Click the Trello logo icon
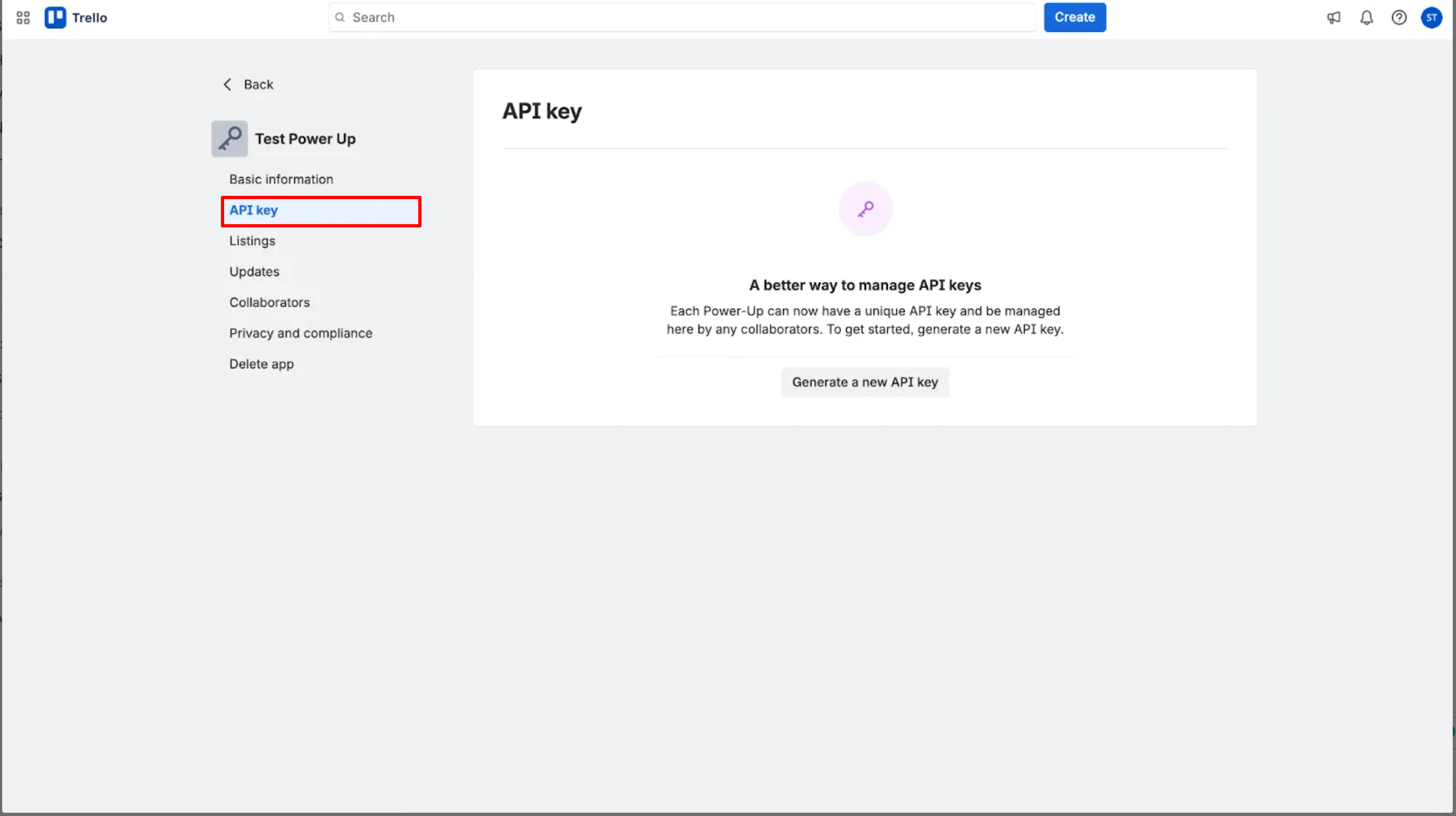The height and width of the screenshot is (816, 1456). coord(56,17)
